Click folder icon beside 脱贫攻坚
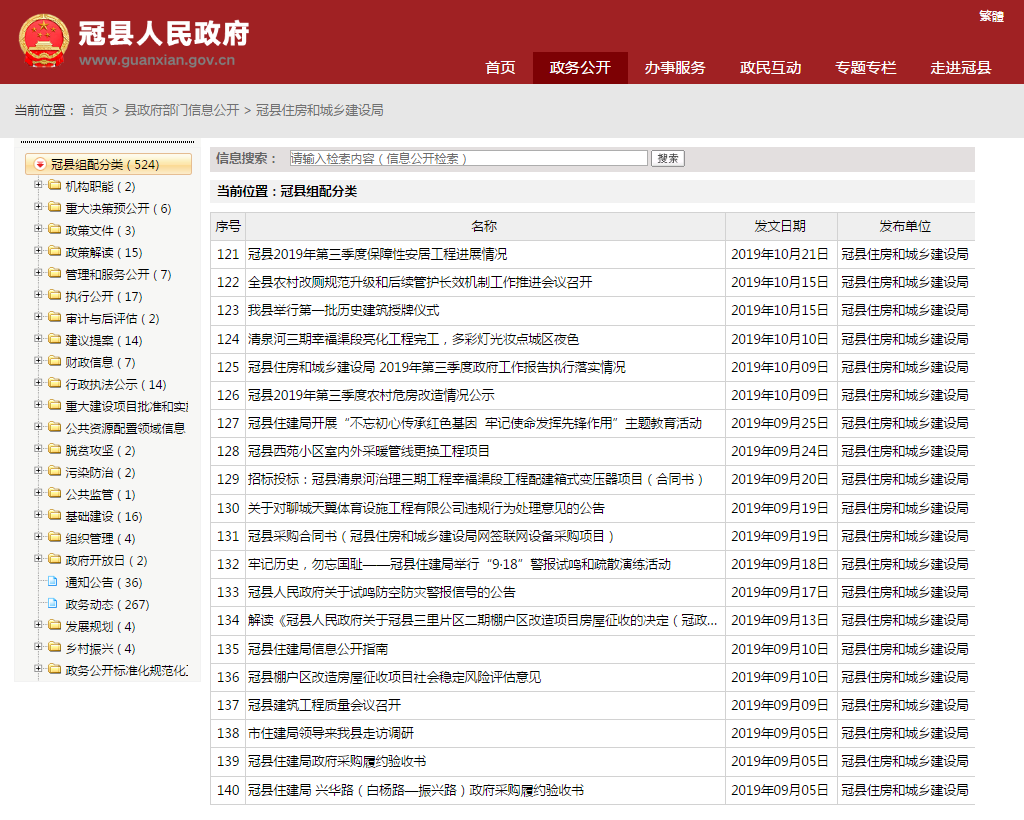1024x820 pixels. point(55,449)
